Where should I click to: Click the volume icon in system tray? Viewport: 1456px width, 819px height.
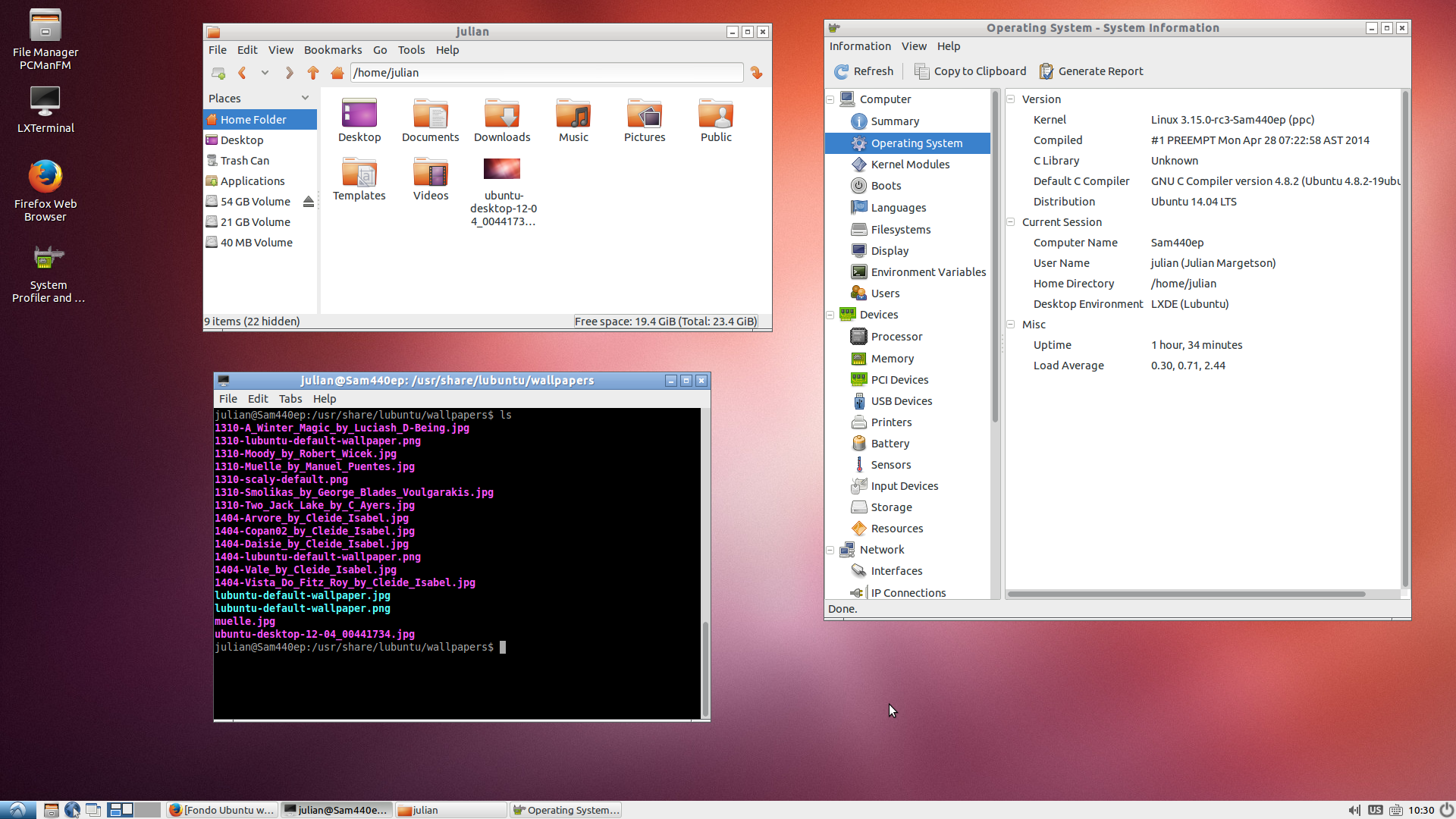1354,810
